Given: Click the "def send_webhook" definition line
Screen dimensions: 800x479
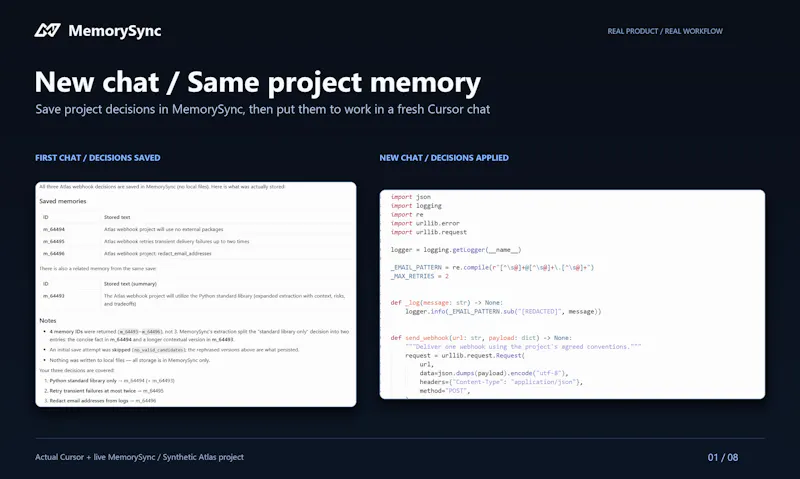Looking at the screenshot, I should coord(481,338).
